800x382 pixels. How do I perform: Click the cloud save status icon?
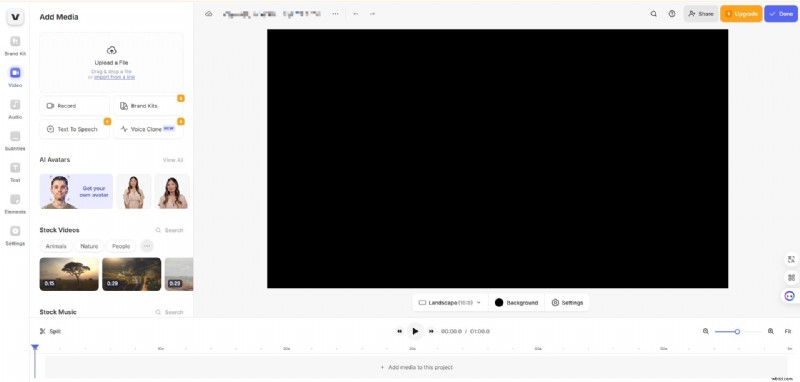(x=209, y=14)
